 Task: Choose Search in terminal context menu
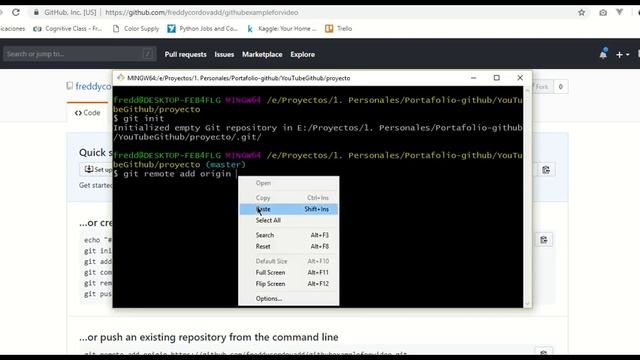click(x=288, y=235)
